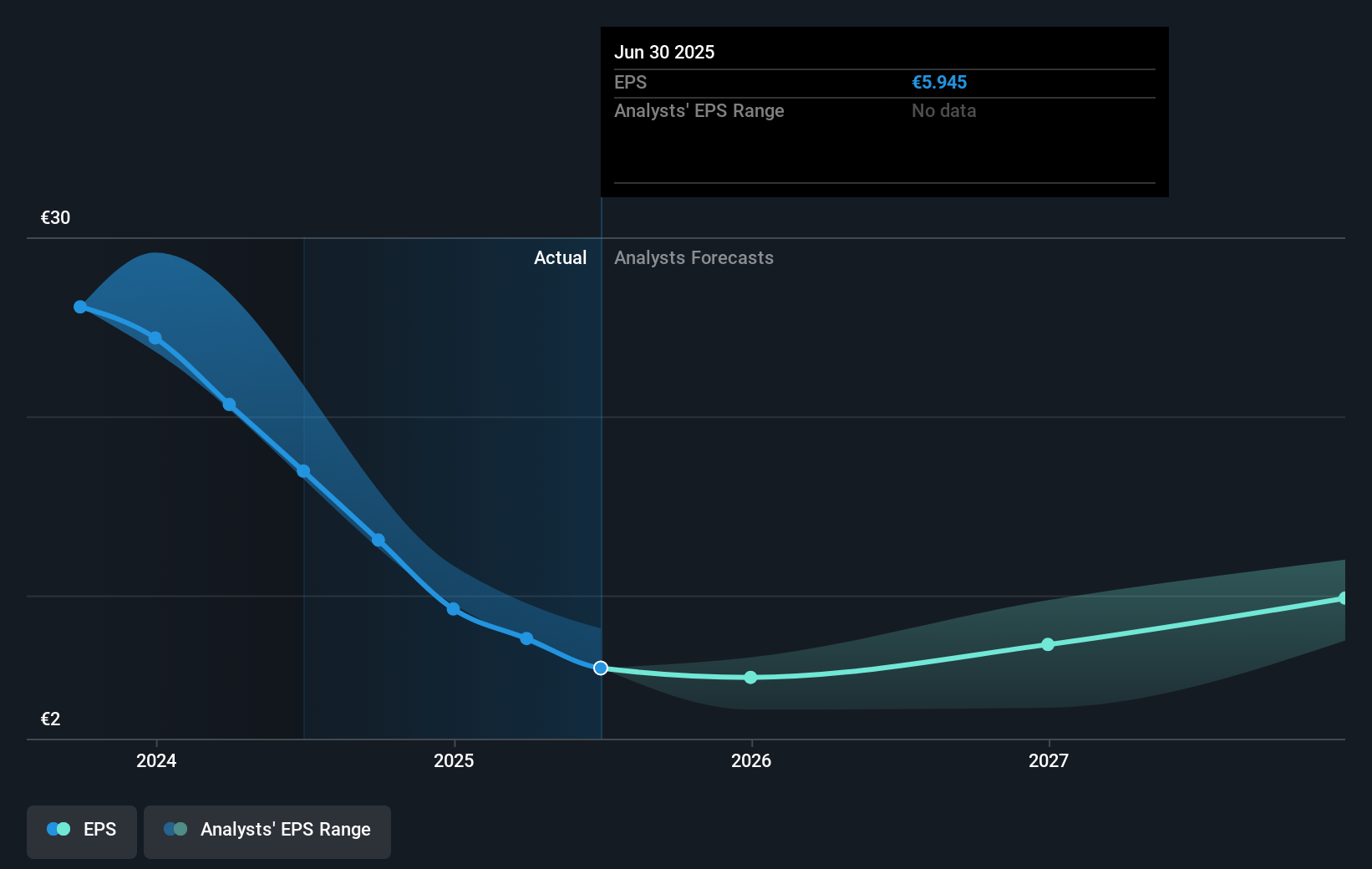Screen dimensions: 1372x869
Task: Click the first 2024 EPS data point
Action: pyautogui.click(x=79, y=307)
